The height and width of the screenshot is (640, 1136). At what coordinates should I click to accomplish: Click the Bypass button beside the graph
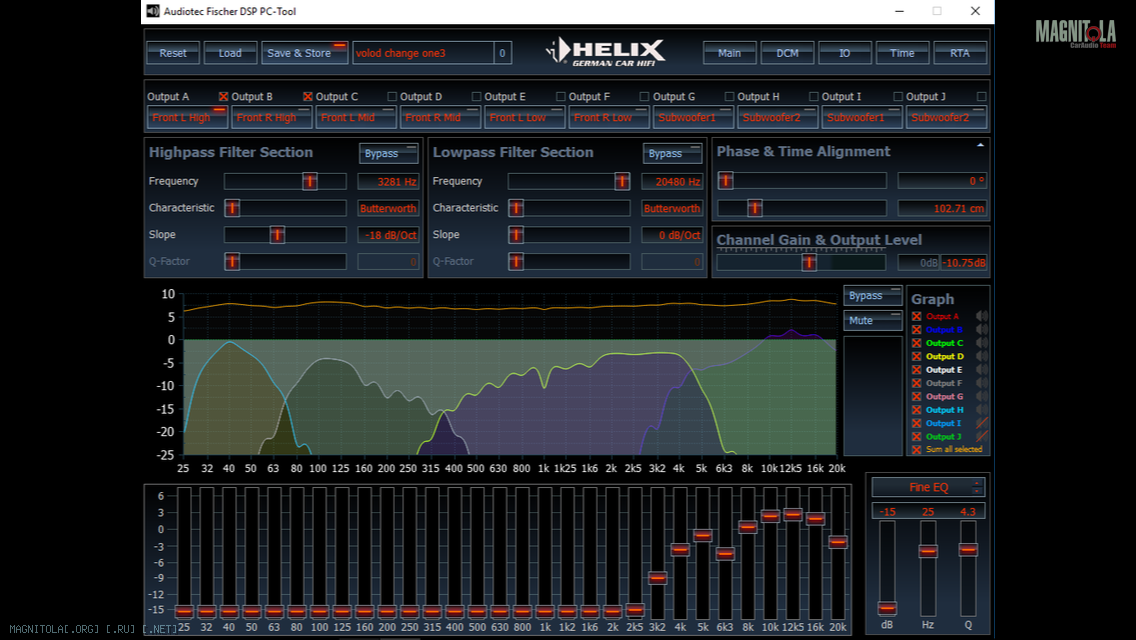[x=872, y=296]
